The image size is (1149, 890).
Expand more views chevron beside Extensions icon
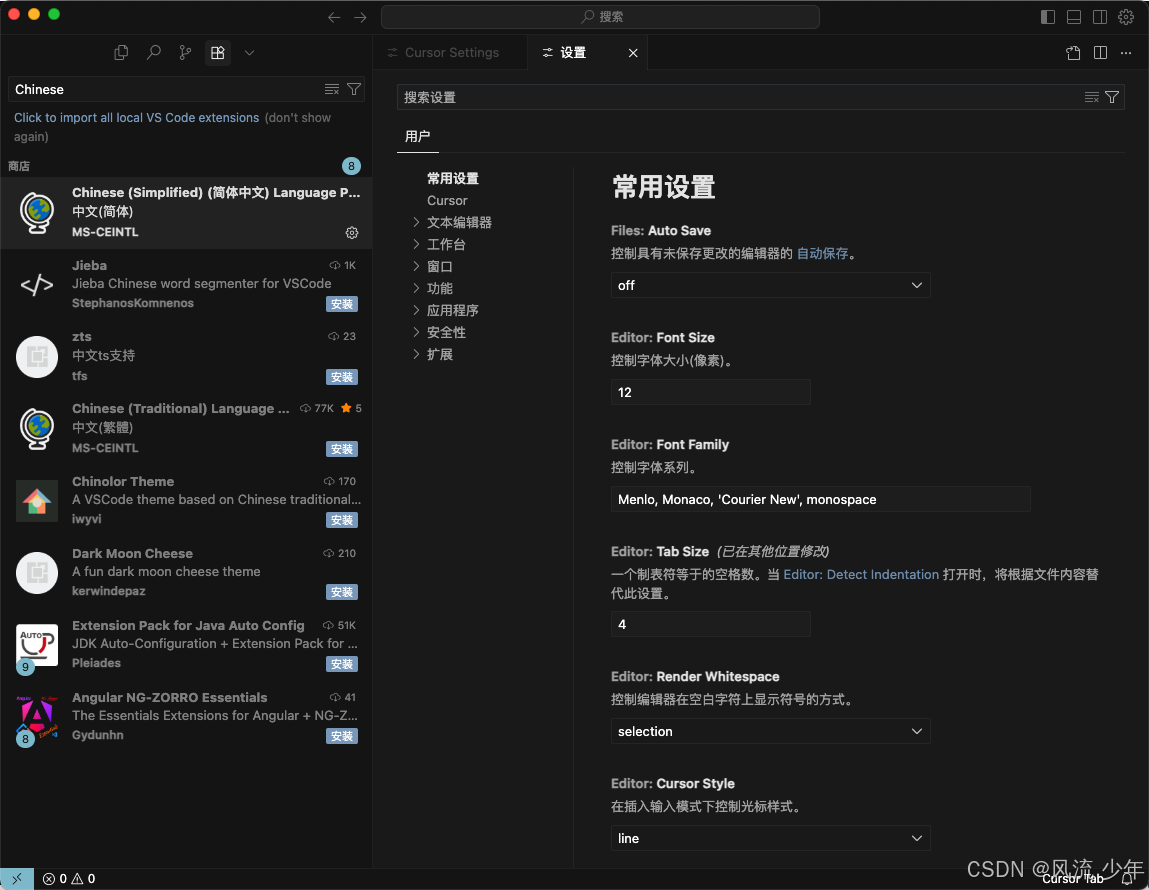click(249, 53)
